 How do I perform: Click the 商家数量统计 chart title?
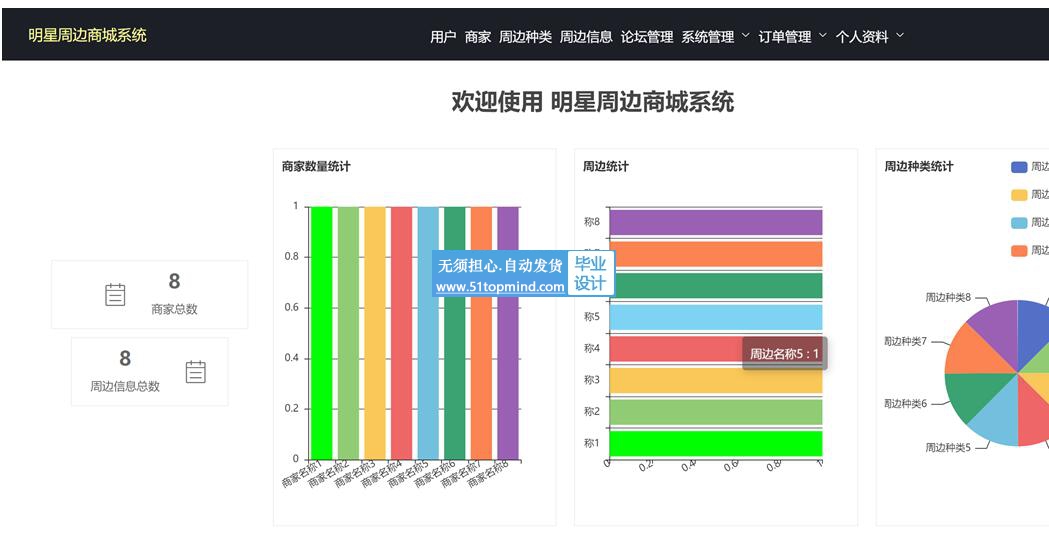pos(316,167)
